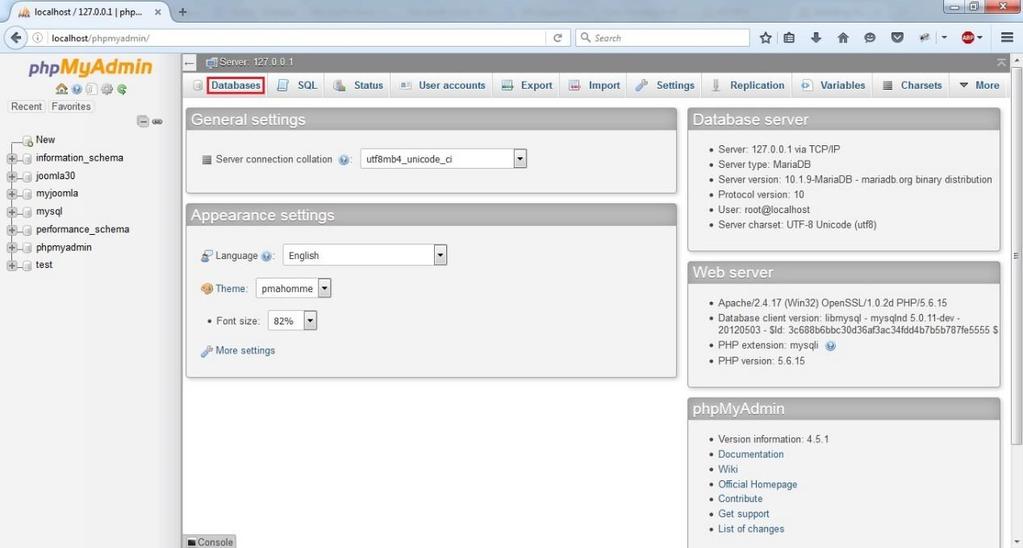Open the Font size dropdown showing 82%
1023x548 pixels.
(292, 321)
